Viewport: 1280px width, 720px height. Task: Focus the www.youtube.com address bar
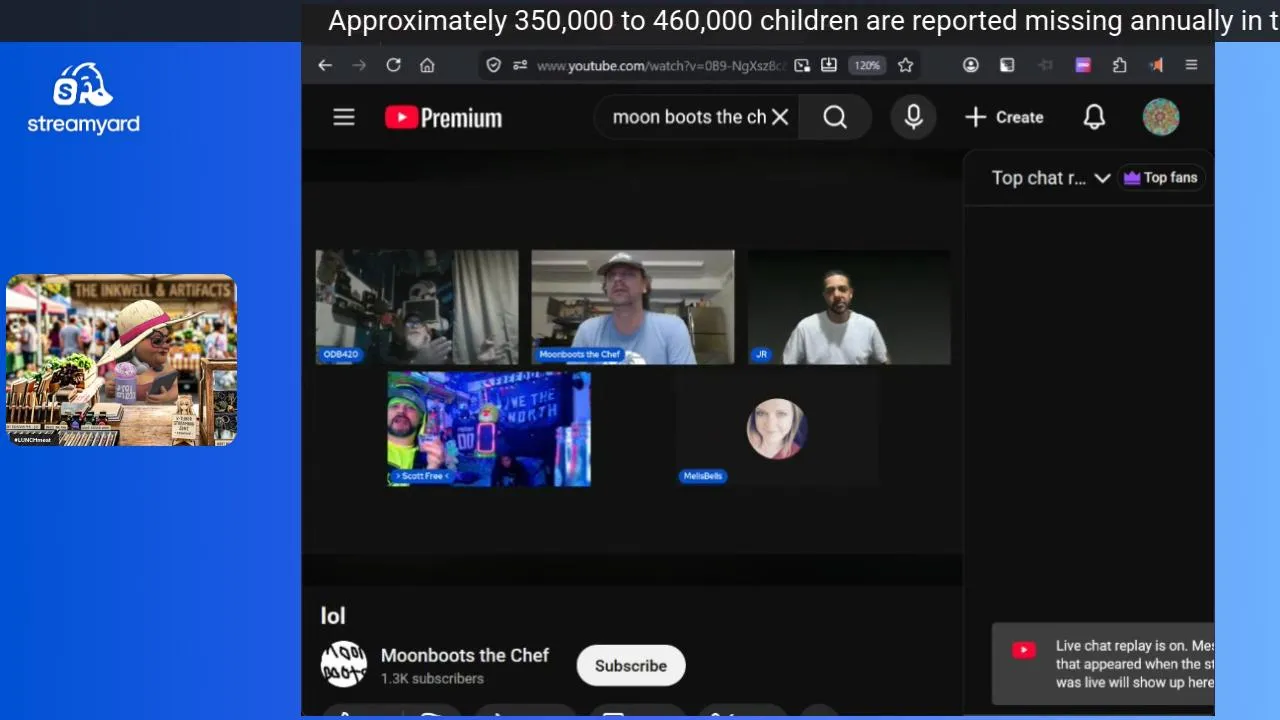pos(660,66)
